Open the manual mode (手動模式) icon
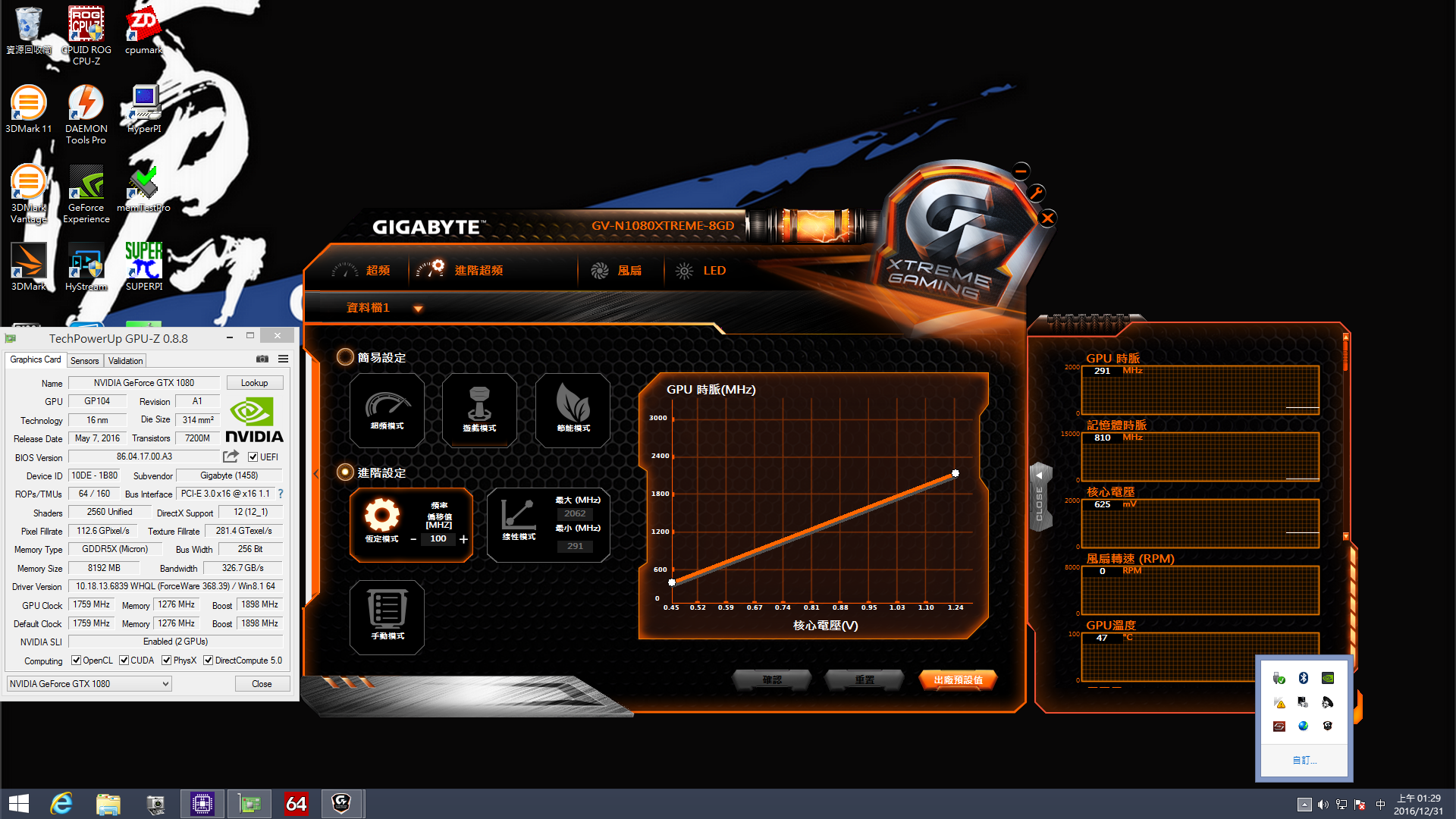This screenshot has width=1456, height=819. 387,616
